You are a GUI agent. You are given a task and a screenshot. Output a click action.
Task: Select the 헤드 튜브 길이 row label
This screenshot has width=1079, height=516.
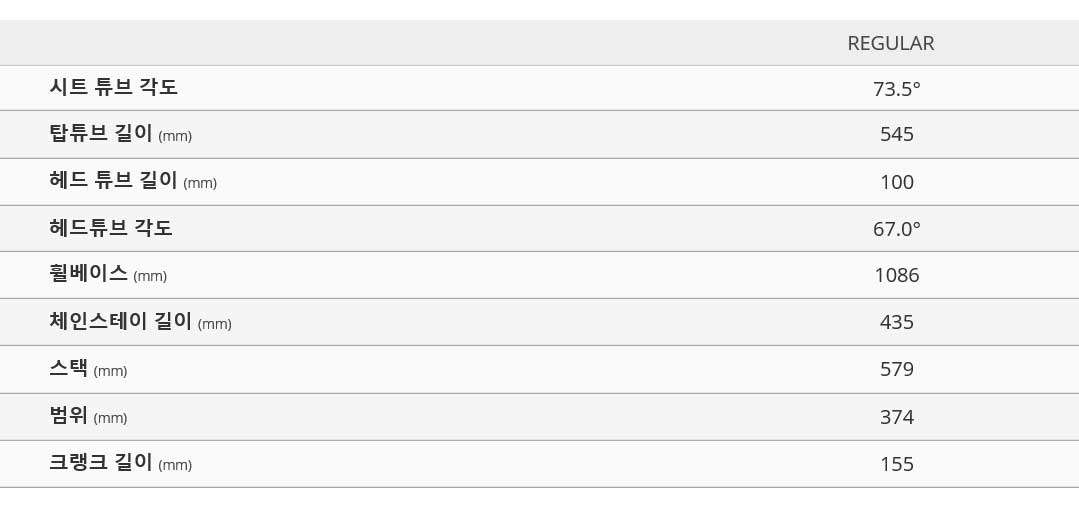[x=114, y=181]
